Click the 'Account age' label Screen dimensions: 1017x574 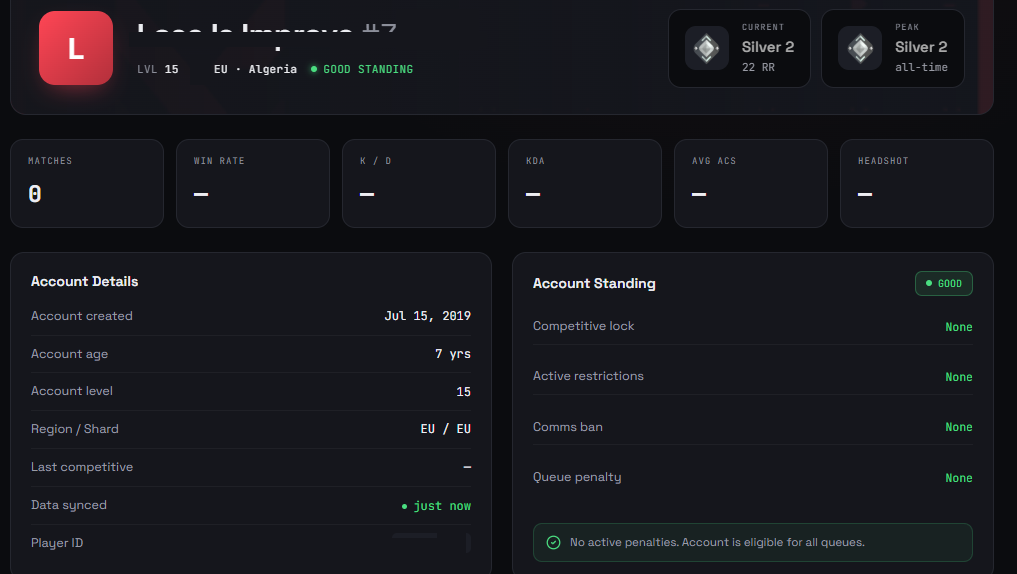[x=69, y=354]
